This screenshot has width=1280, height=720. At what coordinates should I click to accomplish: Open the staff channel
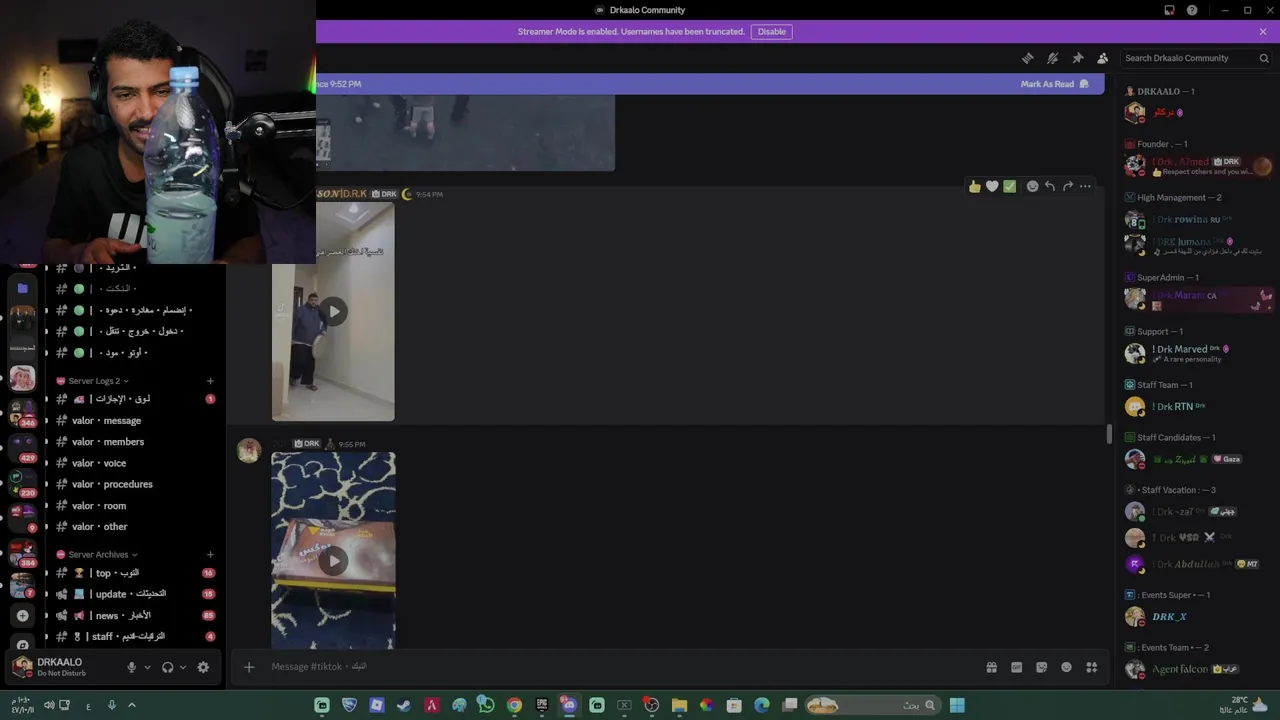(x=135, y=636)
